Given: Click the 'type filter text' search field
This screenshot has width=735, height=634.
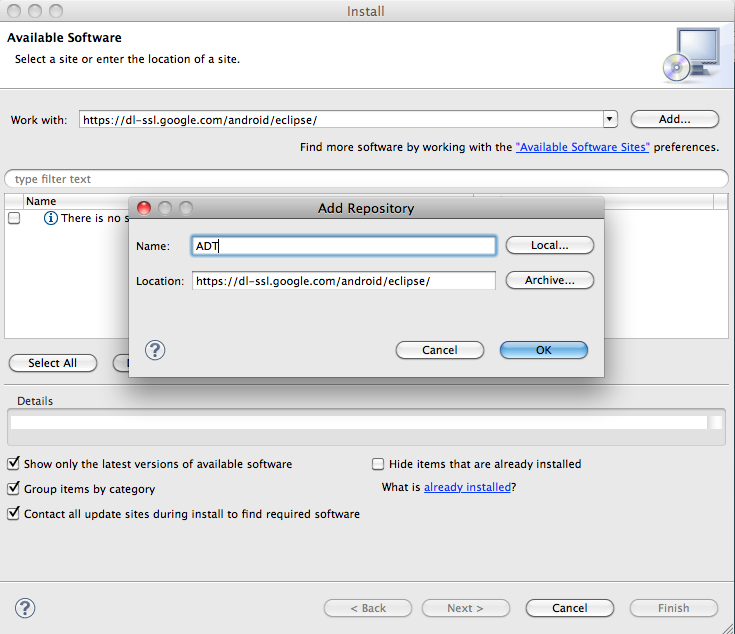Looking at the screenshot, I should [x=366, y=179].
